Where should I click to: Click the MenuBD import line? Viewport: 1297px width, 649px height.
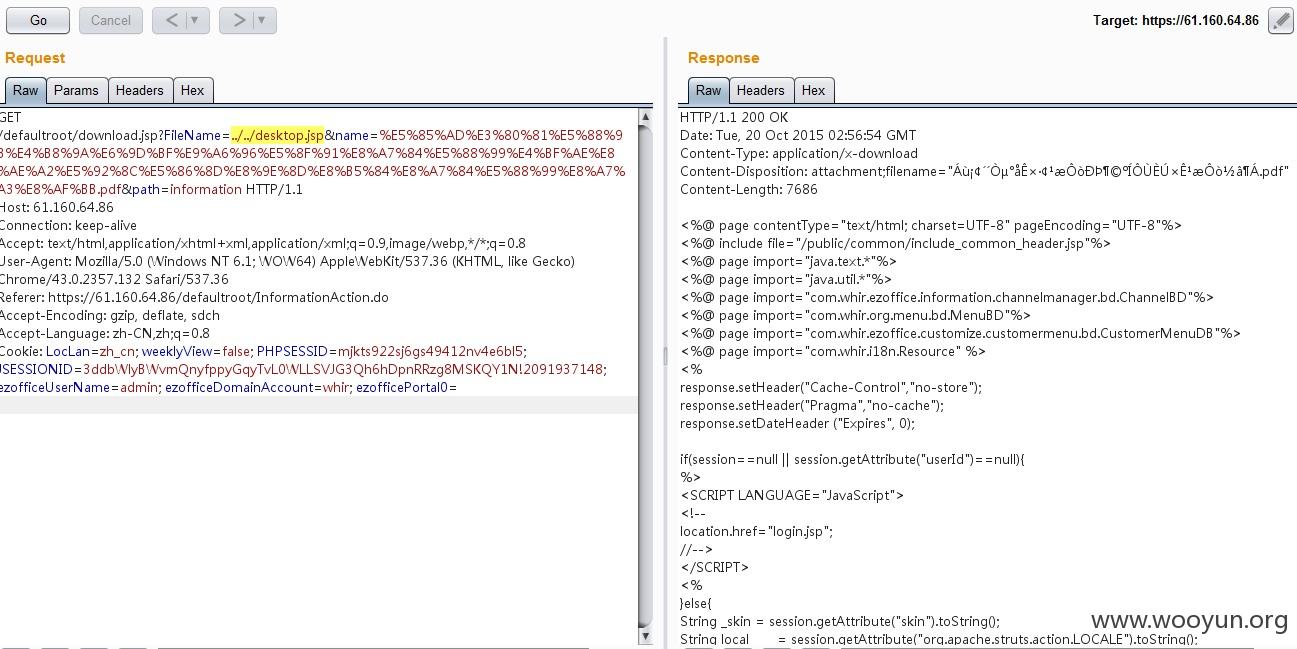pos(856,315)
